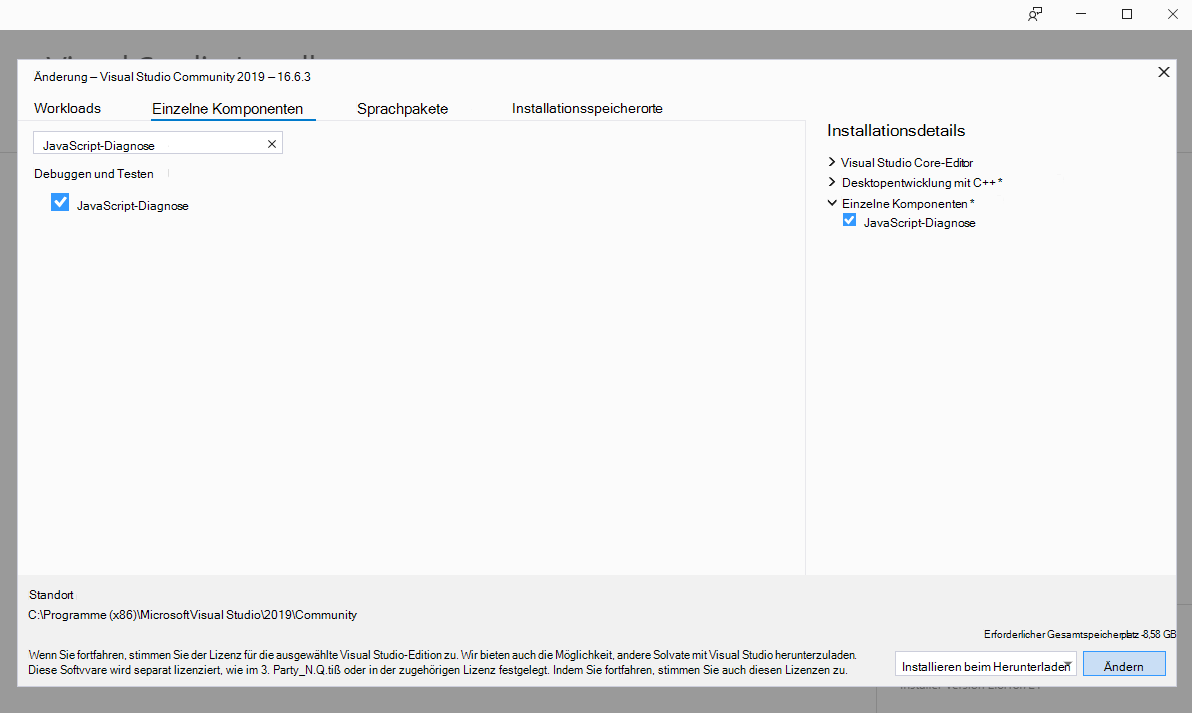Select the Einzelne Komponenten tab
Screen dimensions: 1192x713
[232, 108]
